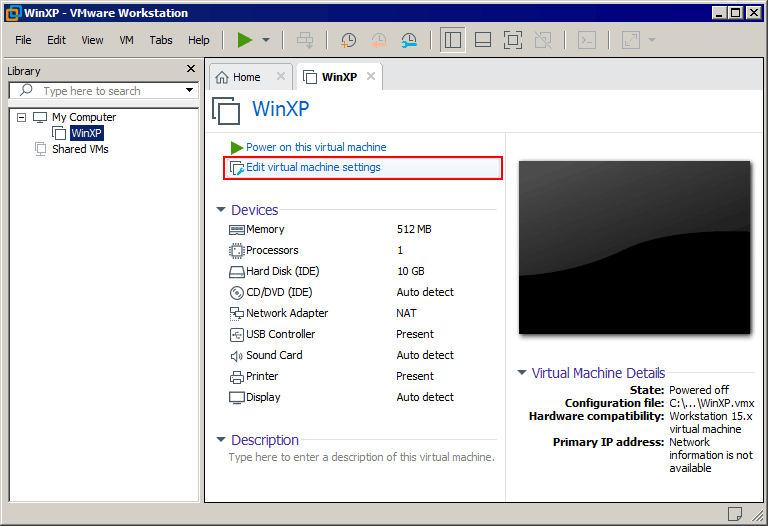Open the VM menu
Viewport: 768px width, 526px height.
(126, 40)
